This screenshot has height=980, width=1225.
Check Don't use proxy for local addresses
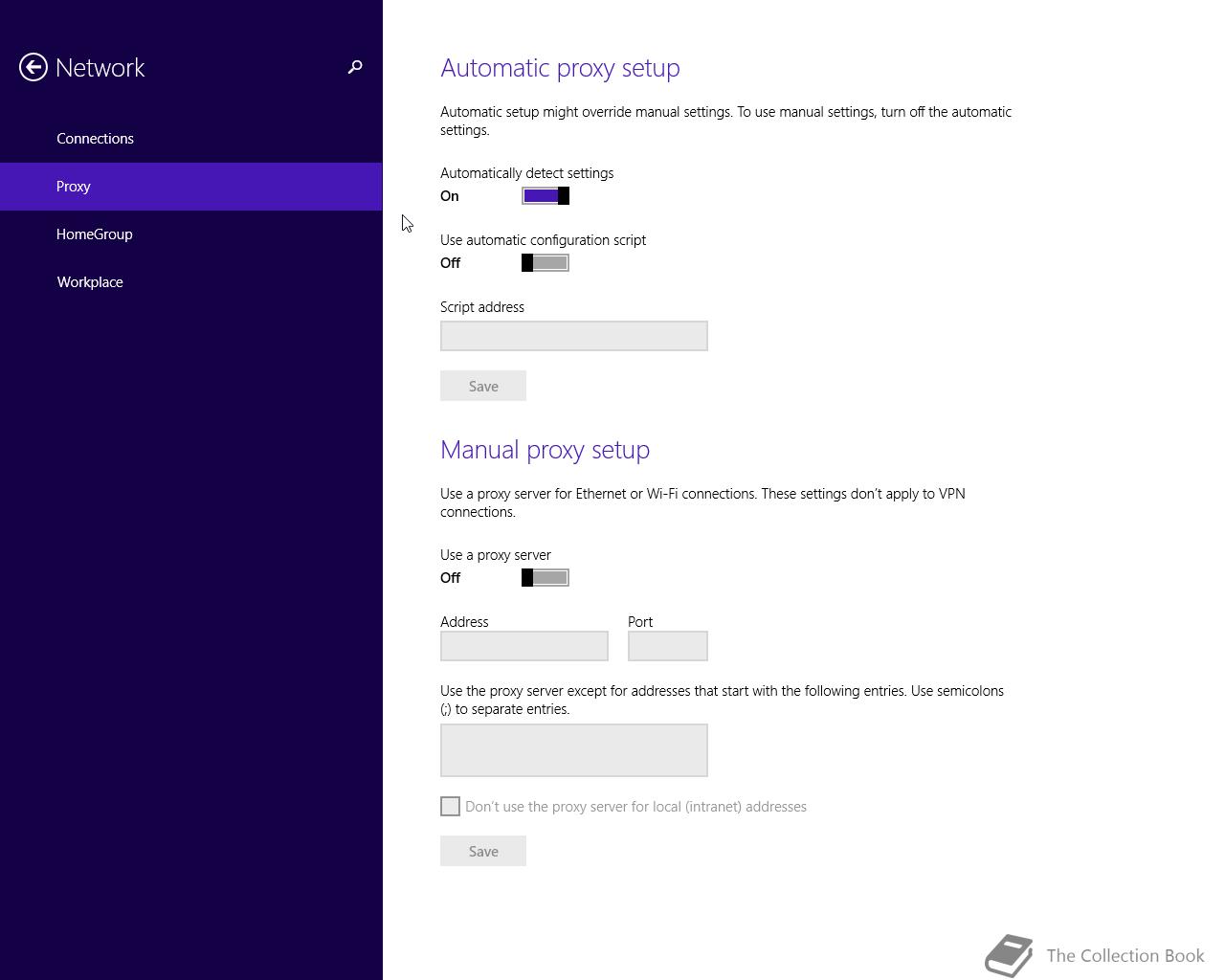coord(450,807)
